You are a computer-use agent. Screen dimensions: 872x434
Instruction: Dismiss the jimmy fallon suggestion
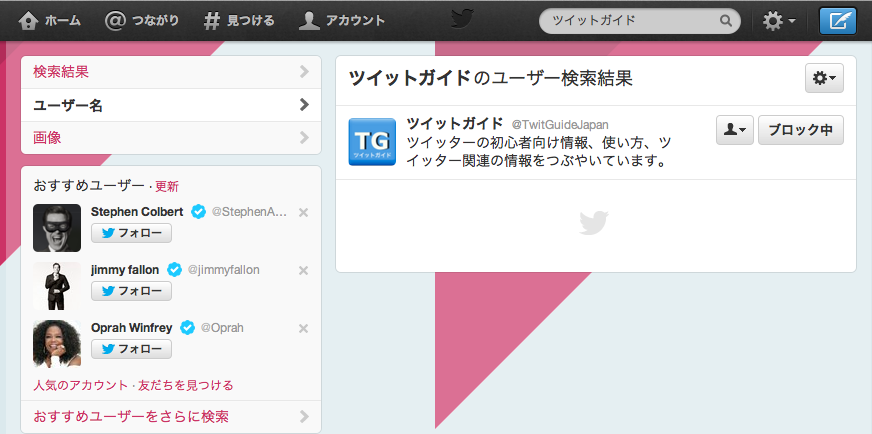303,270
